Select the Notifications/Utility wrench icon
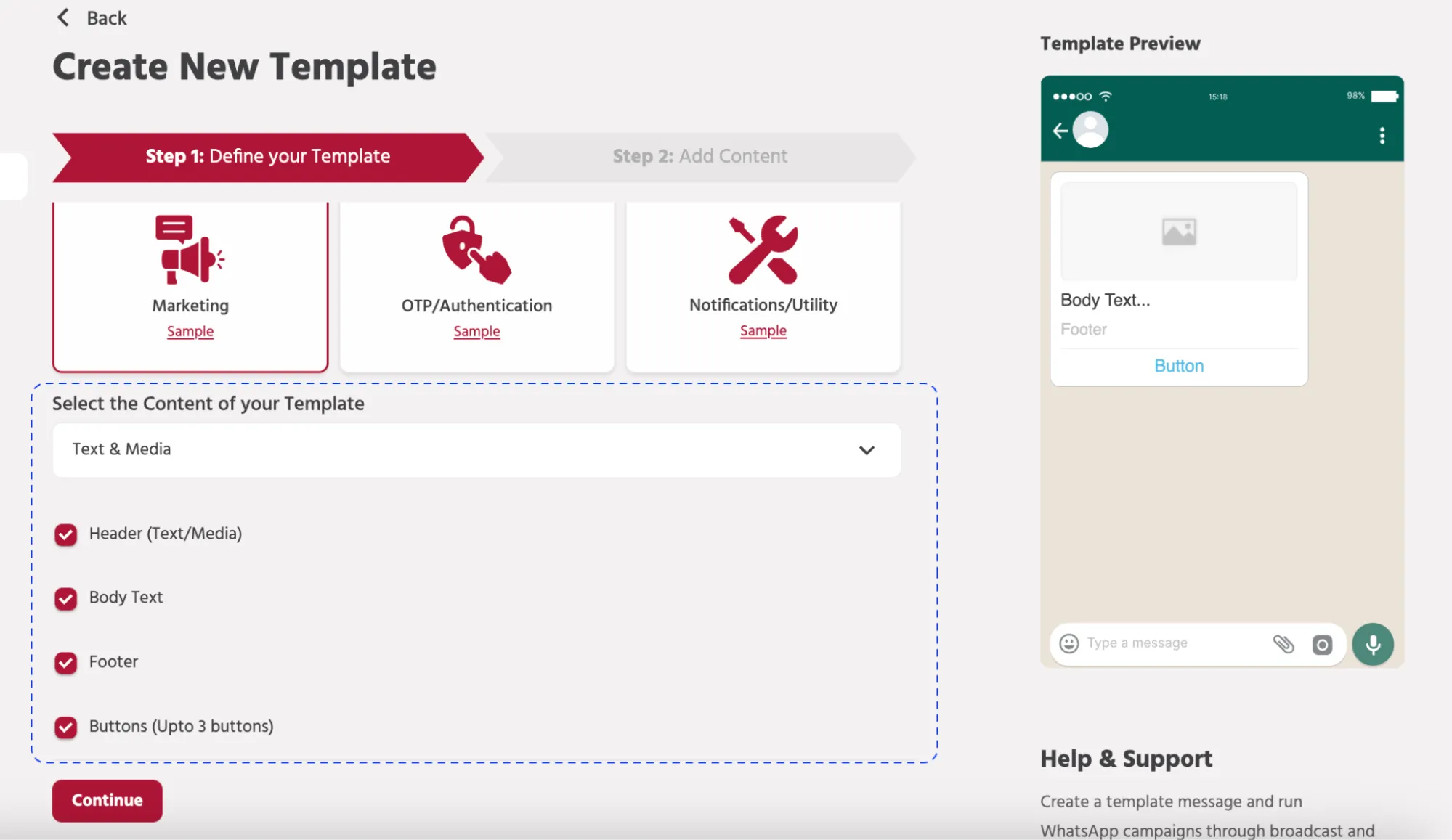 (763, 249)
